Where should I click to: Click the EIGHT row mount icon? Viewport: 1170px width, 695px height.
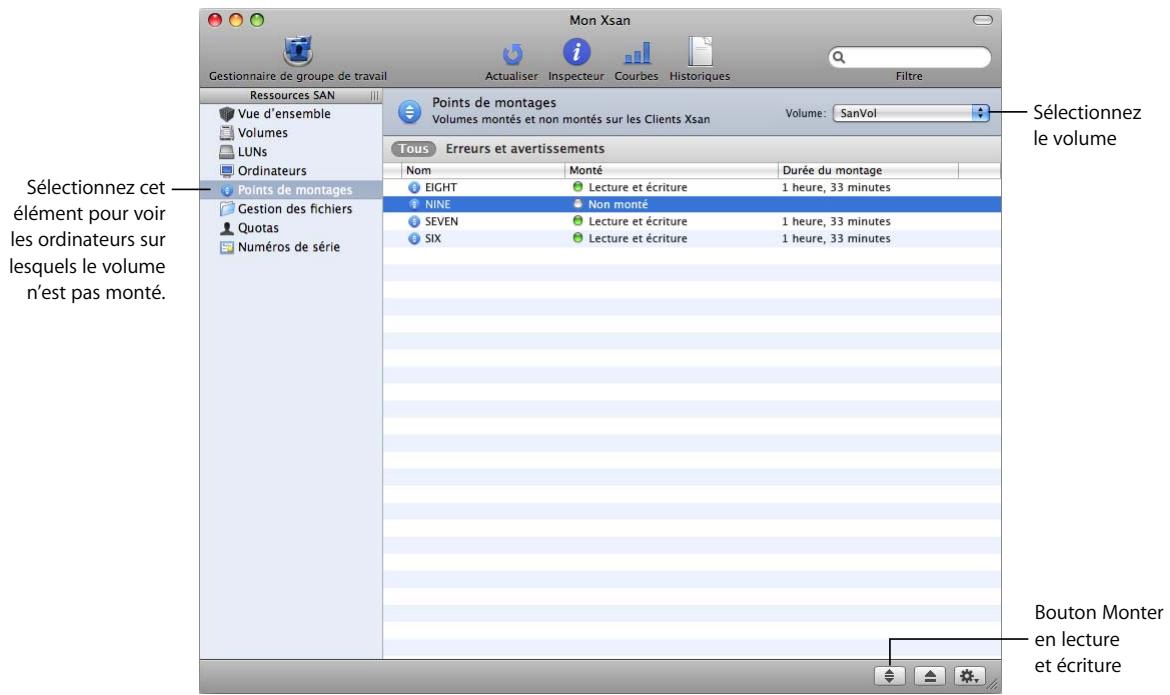414,187
